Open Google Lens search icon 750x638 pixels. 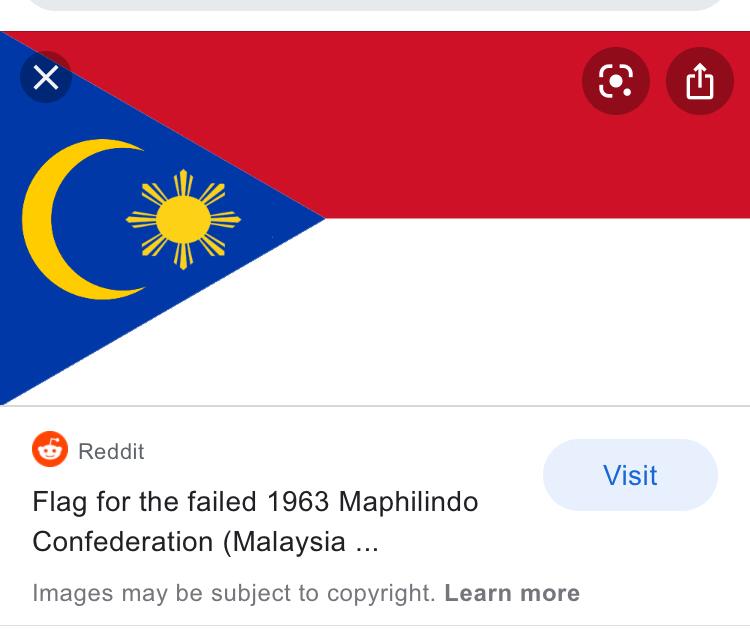(616, 81)
